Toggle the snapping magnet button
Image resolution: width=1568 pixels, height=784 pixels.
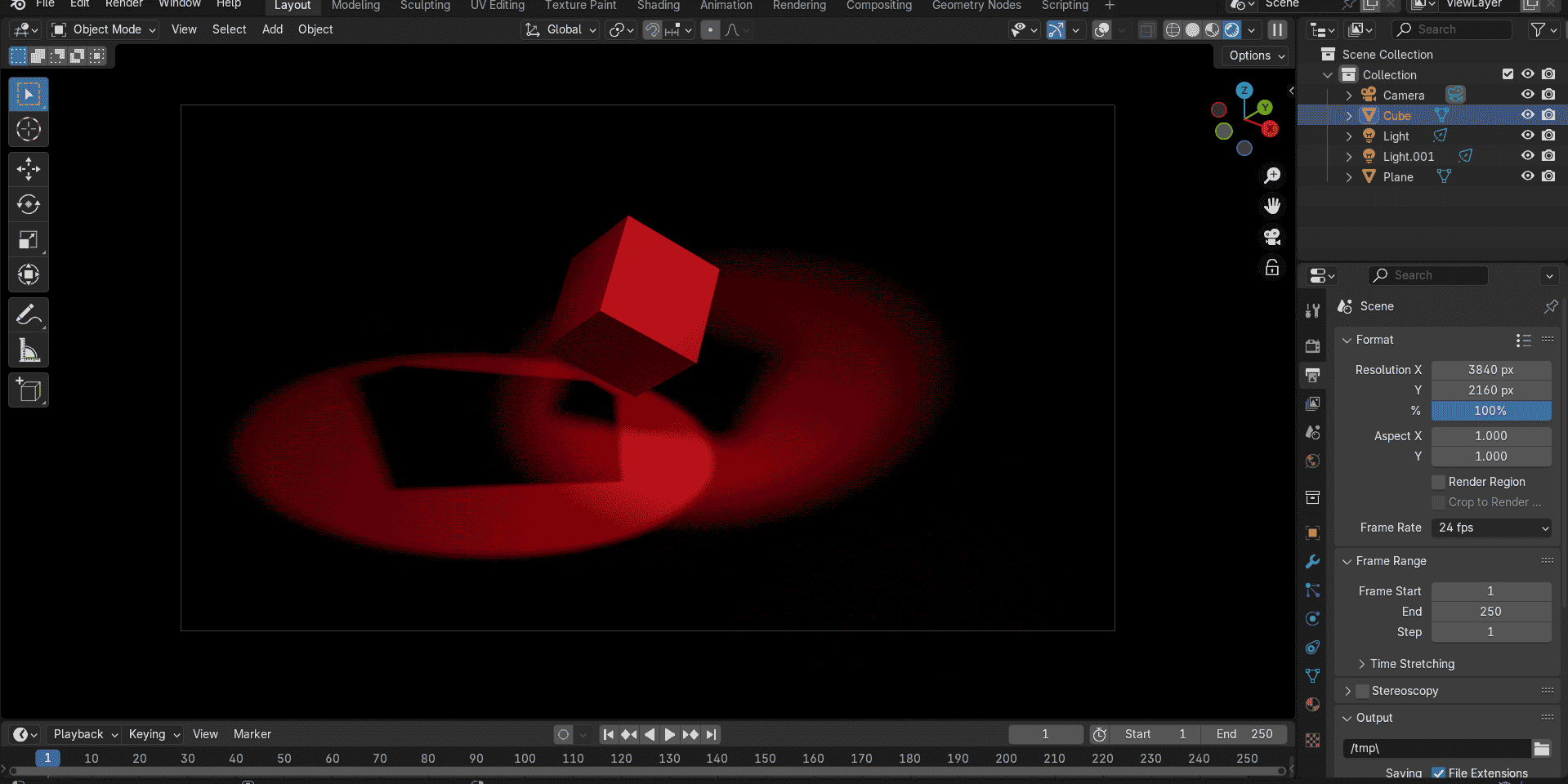coord(652,30)
